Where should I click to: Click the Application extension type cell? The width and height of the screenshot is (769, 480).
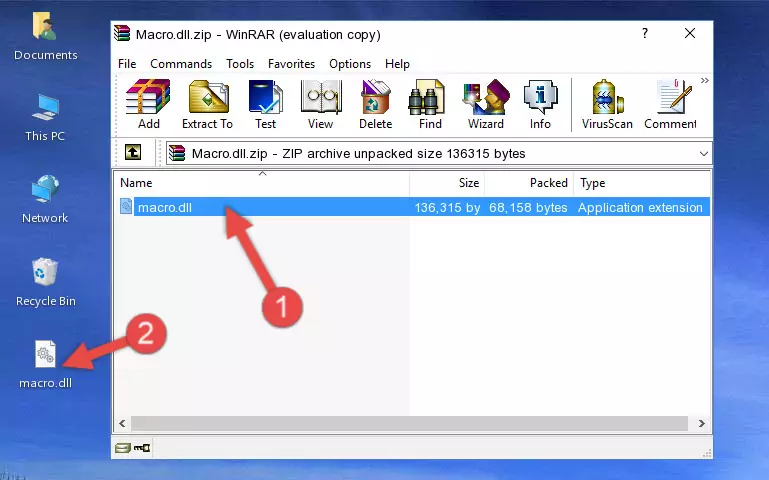point(640,207)
